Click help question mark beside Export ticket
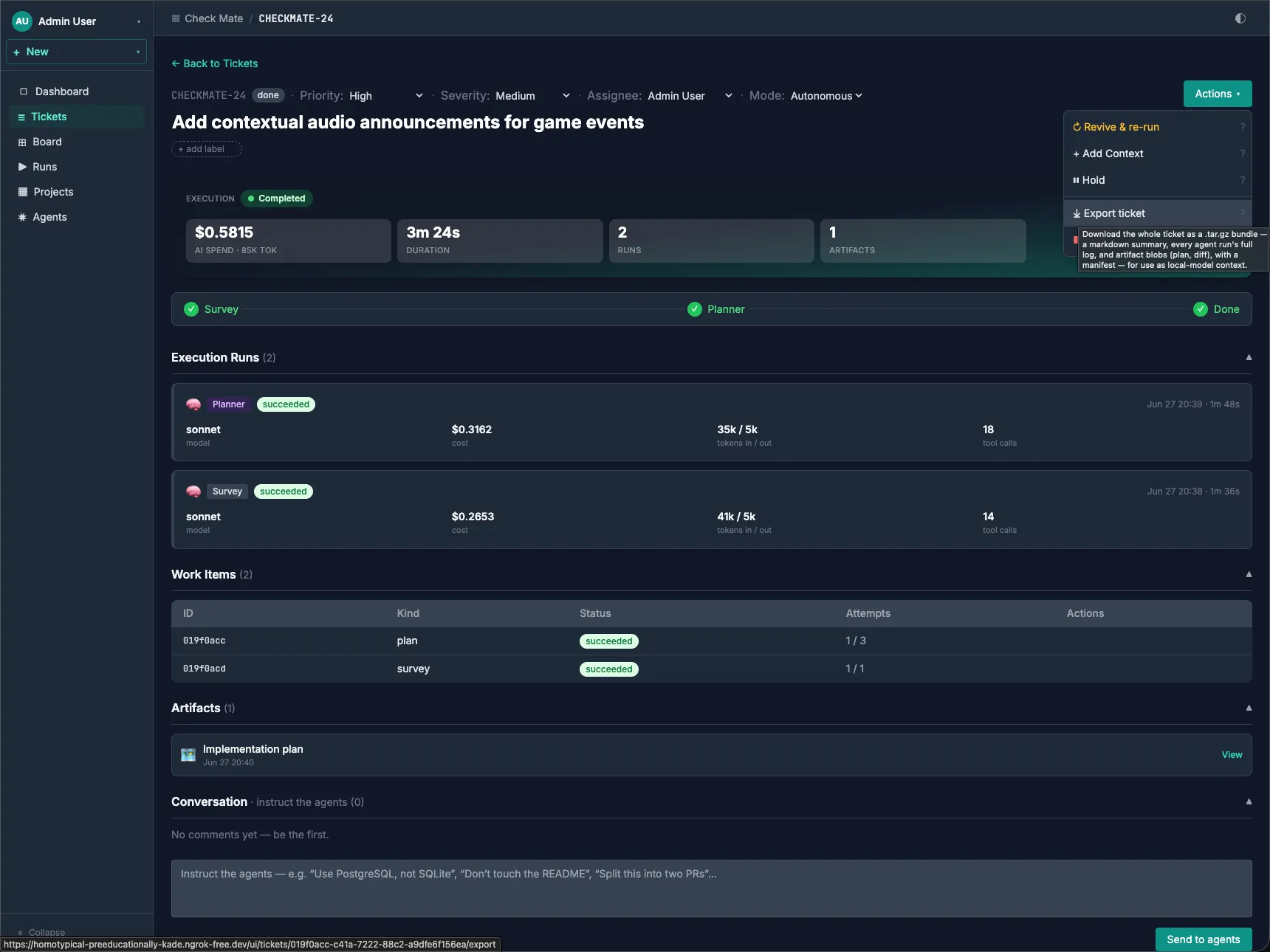 point(1243,213)
